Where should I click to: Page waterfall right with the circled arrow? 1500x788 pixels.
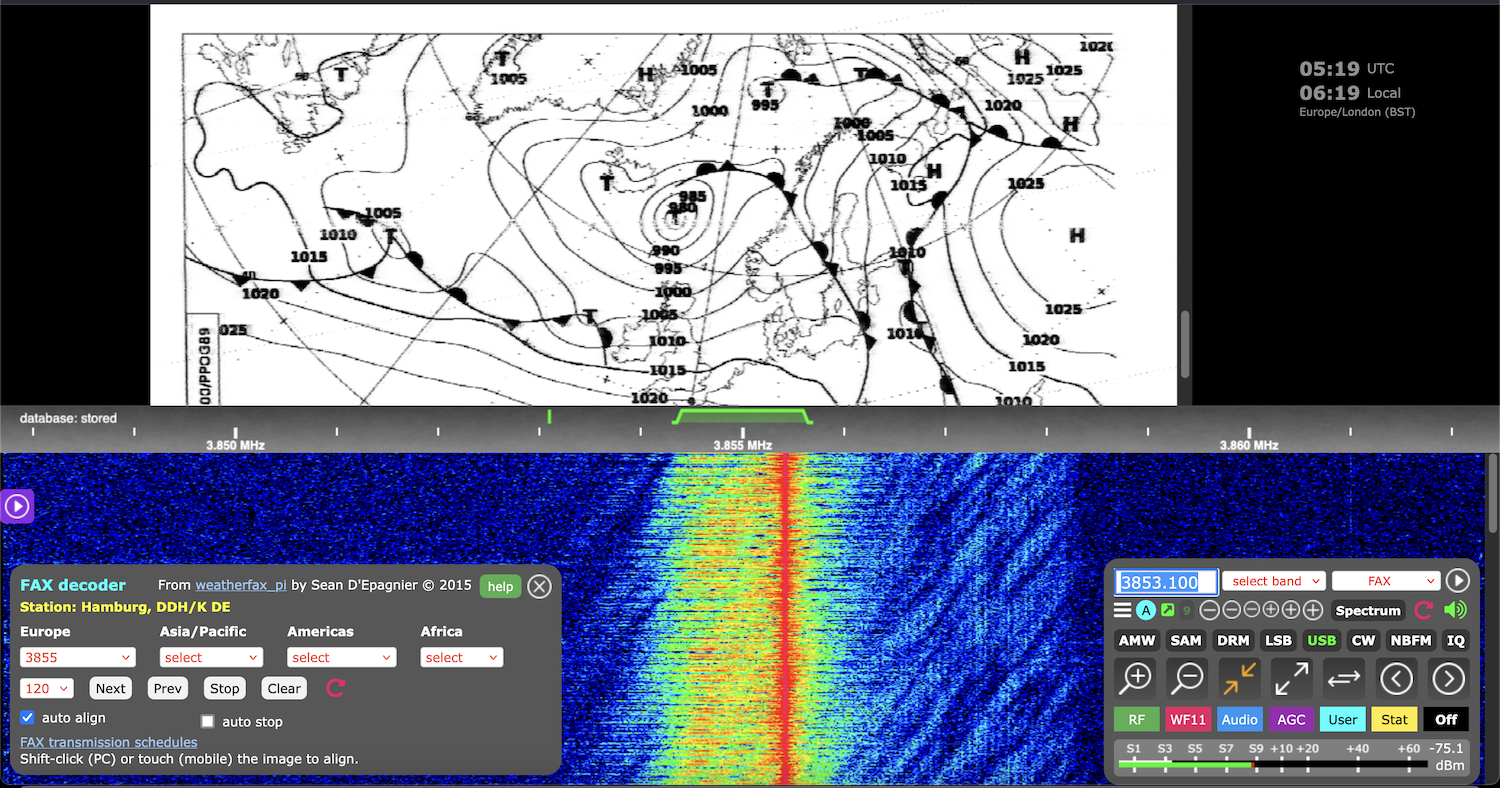click(1448, 679)
